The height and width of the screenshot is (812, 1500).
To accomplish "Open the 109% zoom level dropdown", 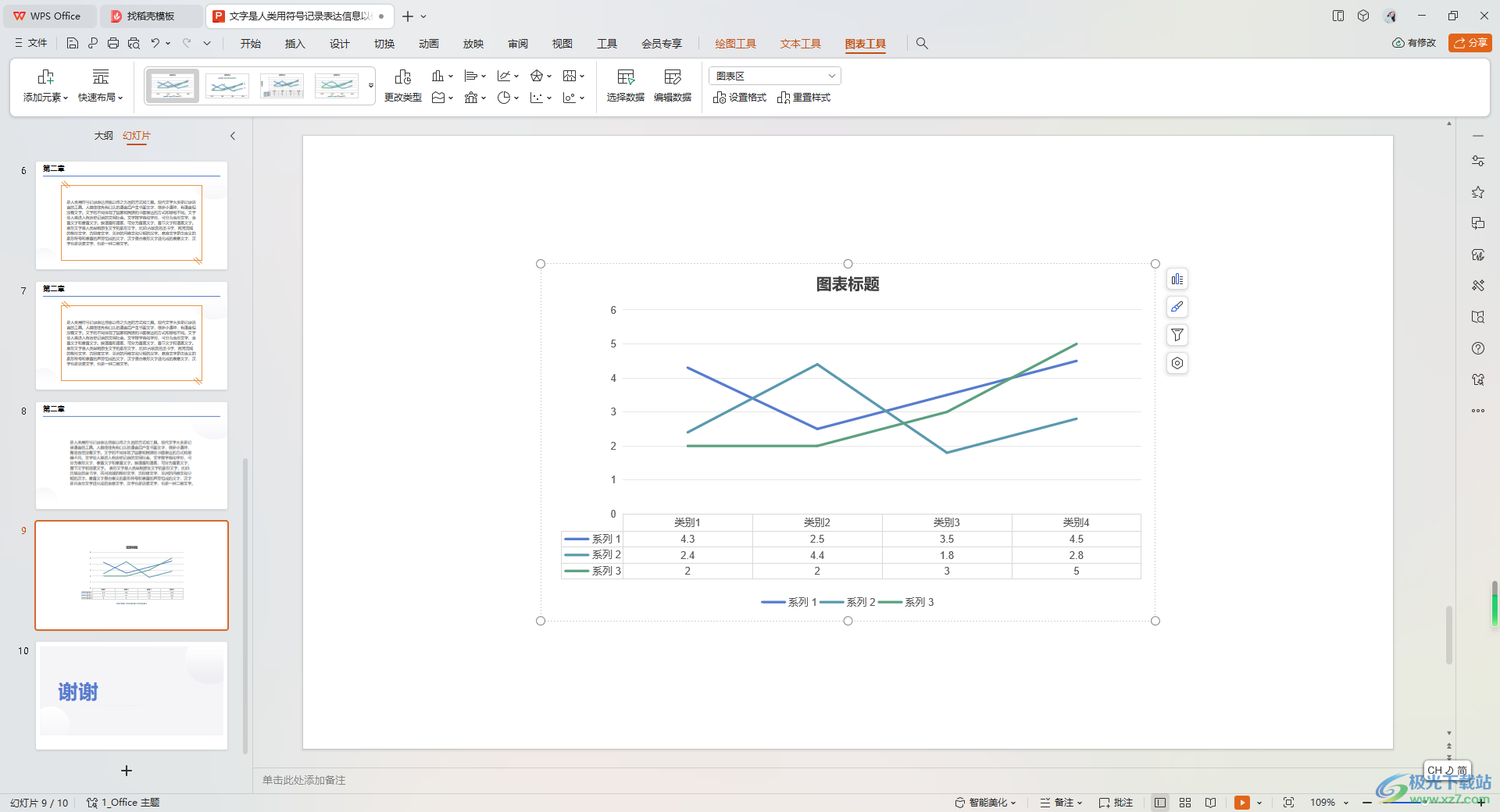I will click(x=1330, y=803).
